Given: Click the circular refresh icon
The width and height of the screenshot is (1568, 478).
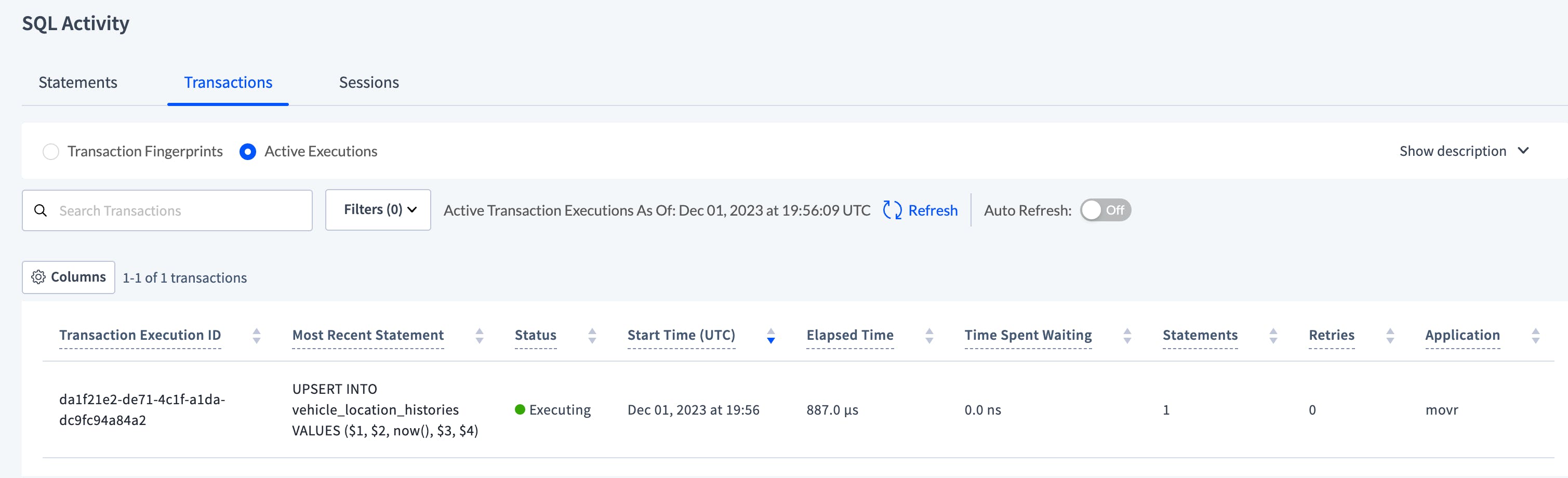Looking at the screenshot, I should tap(891, 210).
